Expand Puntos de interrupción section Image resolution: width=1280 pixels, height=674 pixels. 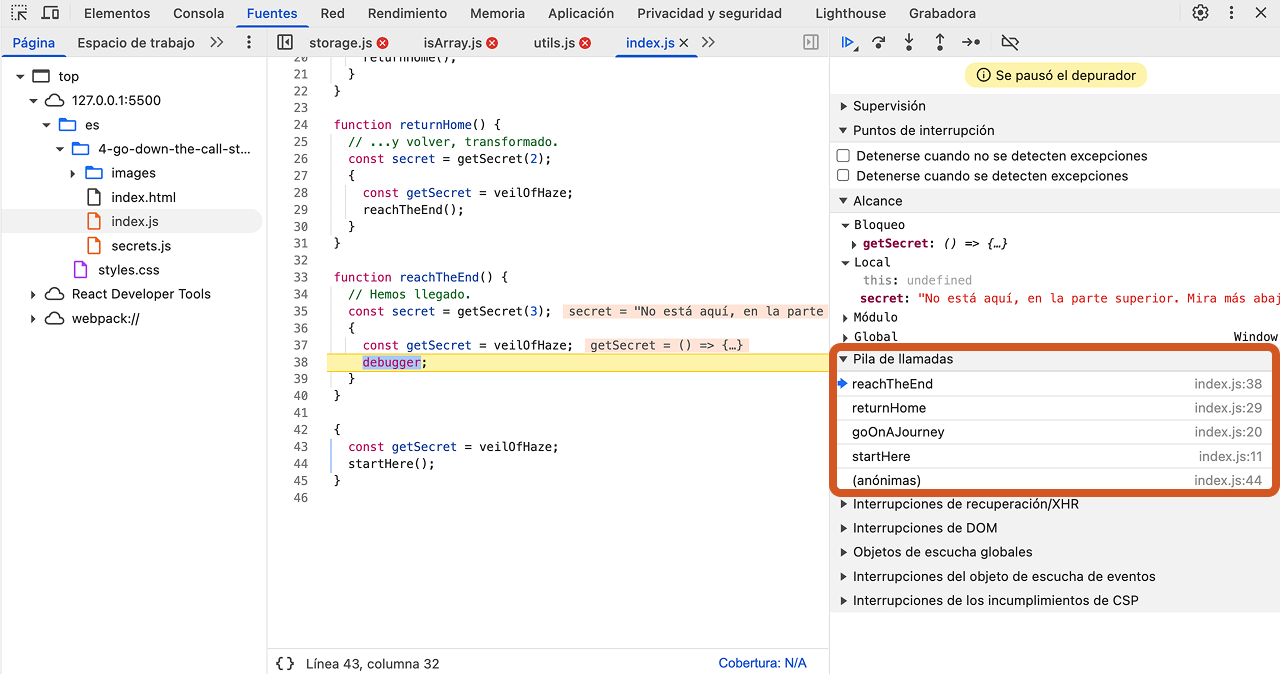pyautogui.click(x=843, y=130)
